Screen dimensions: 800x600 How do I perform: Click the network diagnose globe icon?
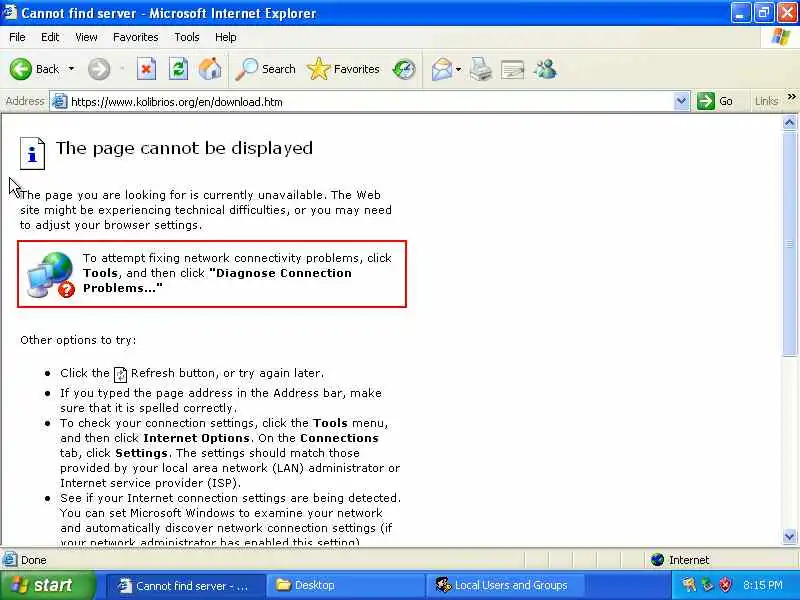(51, 274)
